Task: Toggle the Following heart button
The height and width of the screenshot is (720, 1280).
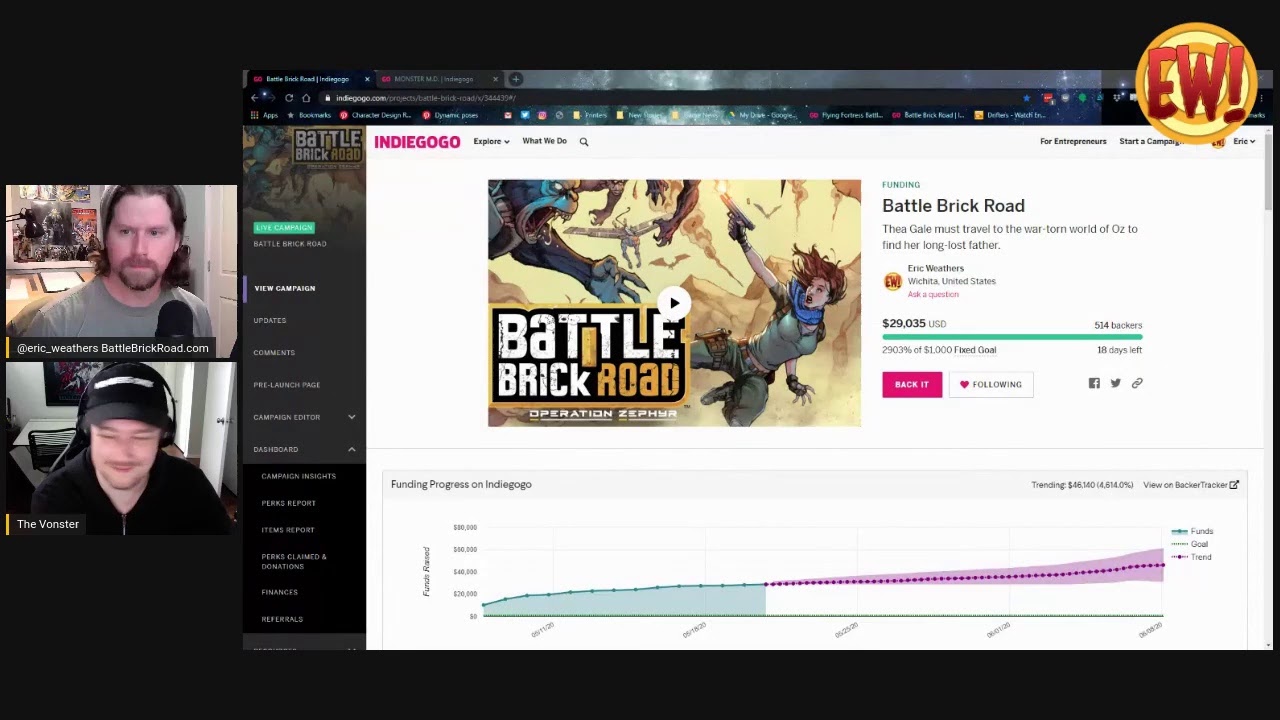Action: [x=990, y=384]
